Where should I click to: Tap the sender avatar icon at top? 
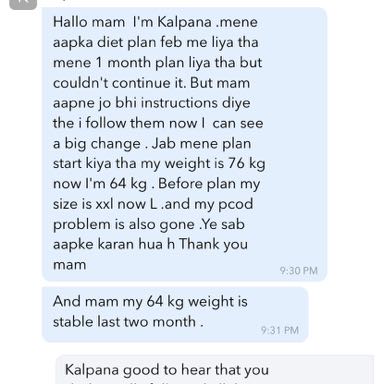(23, 4)
